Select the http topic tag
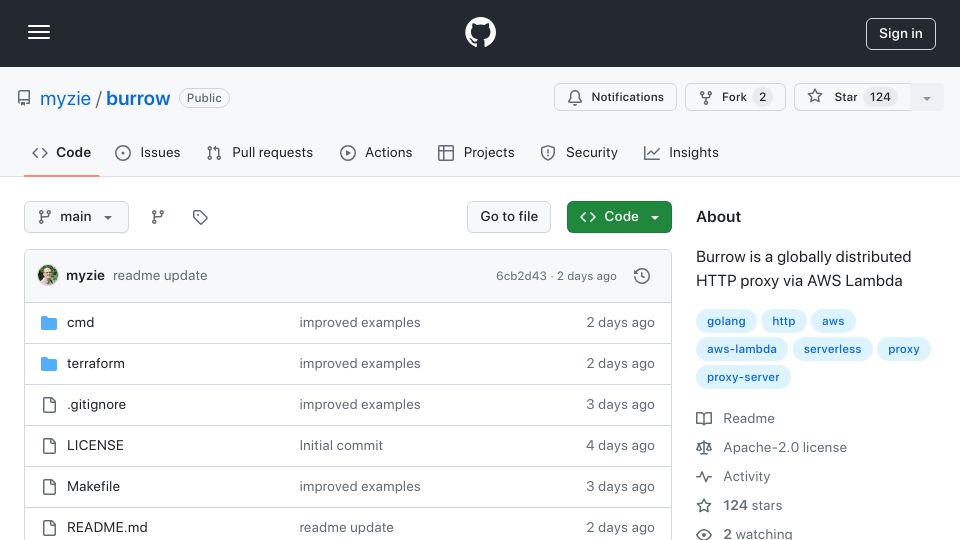Viewport: 960px width, 540px height. 783,321
